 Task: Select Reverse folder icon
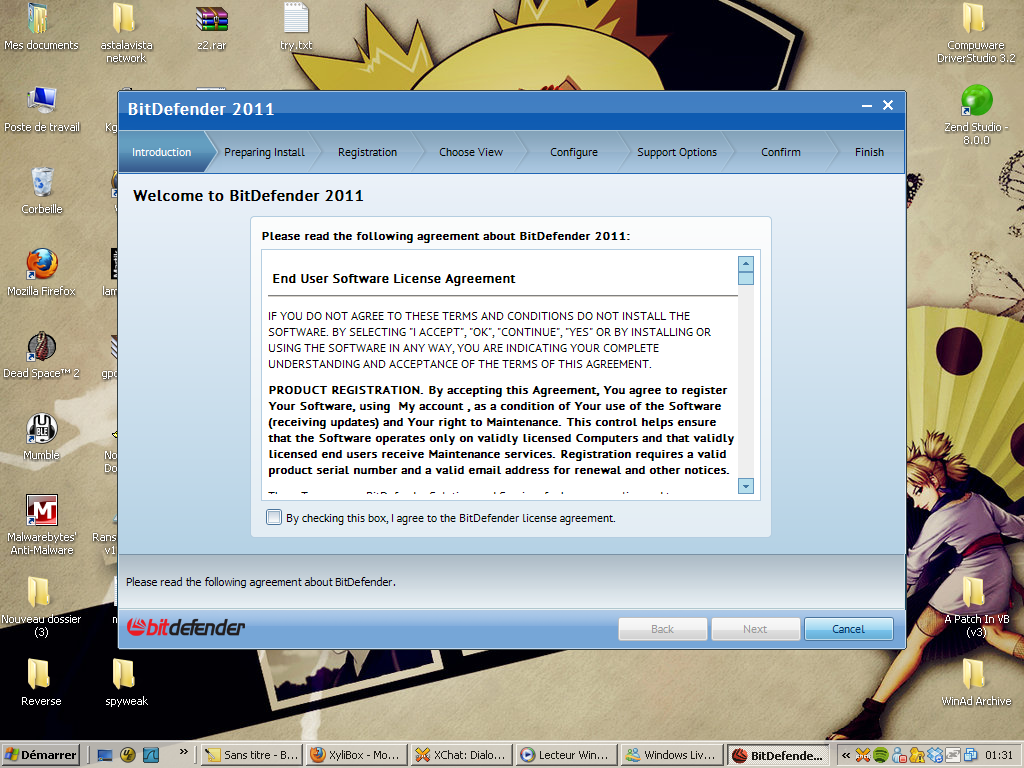(40, 682)
